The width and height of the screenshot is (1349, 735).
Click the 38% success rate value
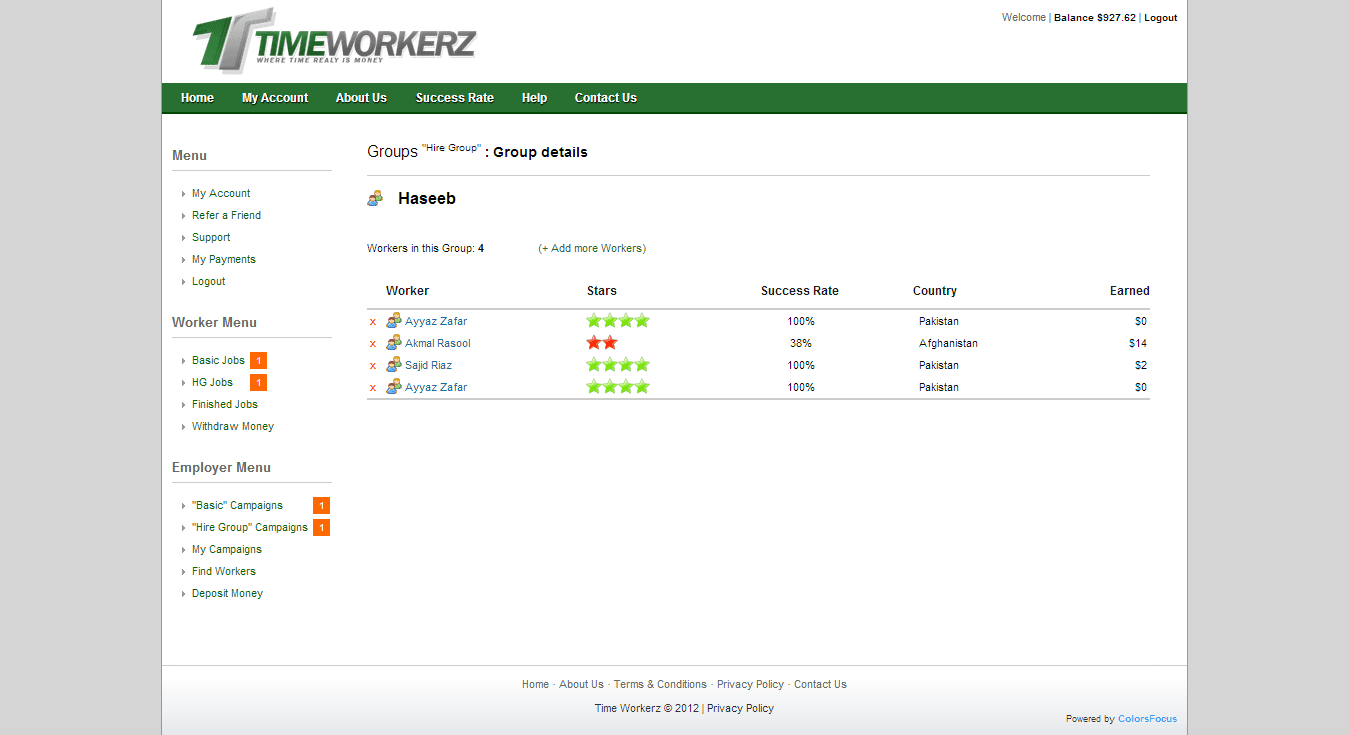tap(801, 344)
